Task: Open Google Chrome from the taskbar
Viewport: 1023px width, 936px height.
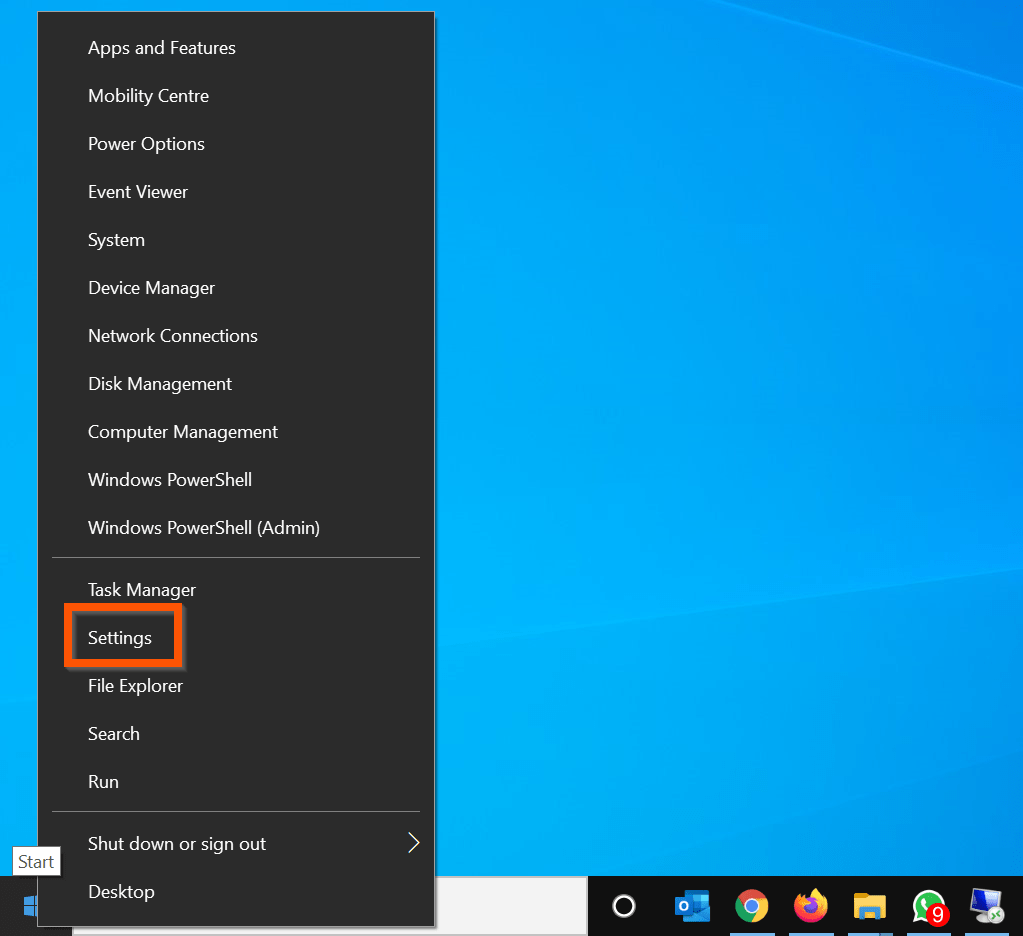Action: pos(752,906)
